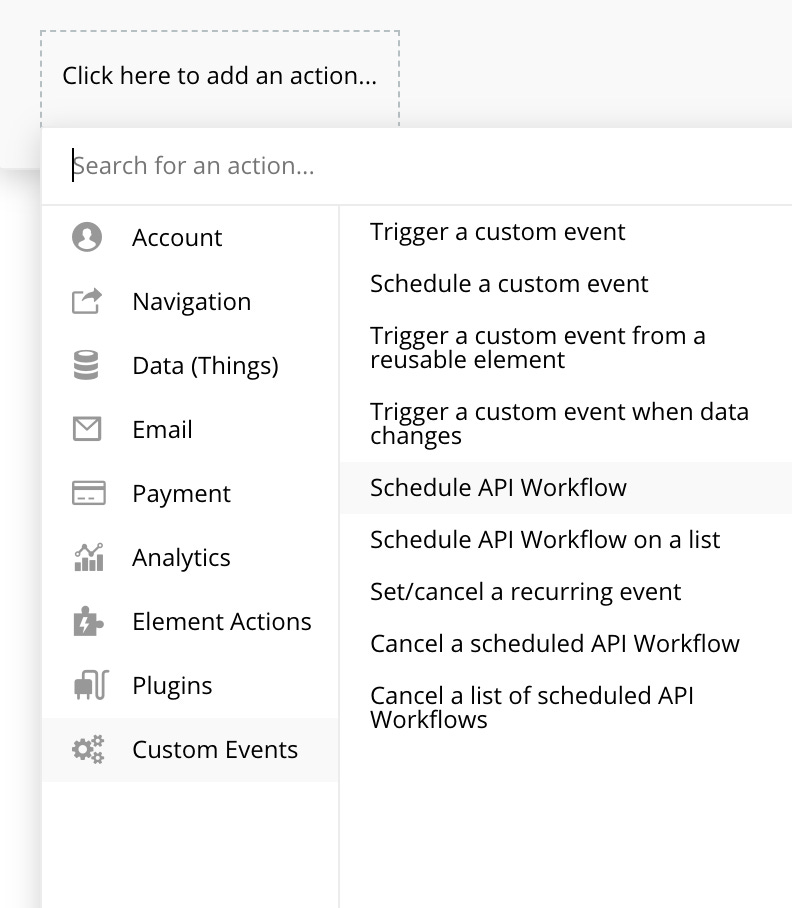This screenshot has width=792, height=908.
Task: Select the Data (Things) category
Action: coord(190,365)
